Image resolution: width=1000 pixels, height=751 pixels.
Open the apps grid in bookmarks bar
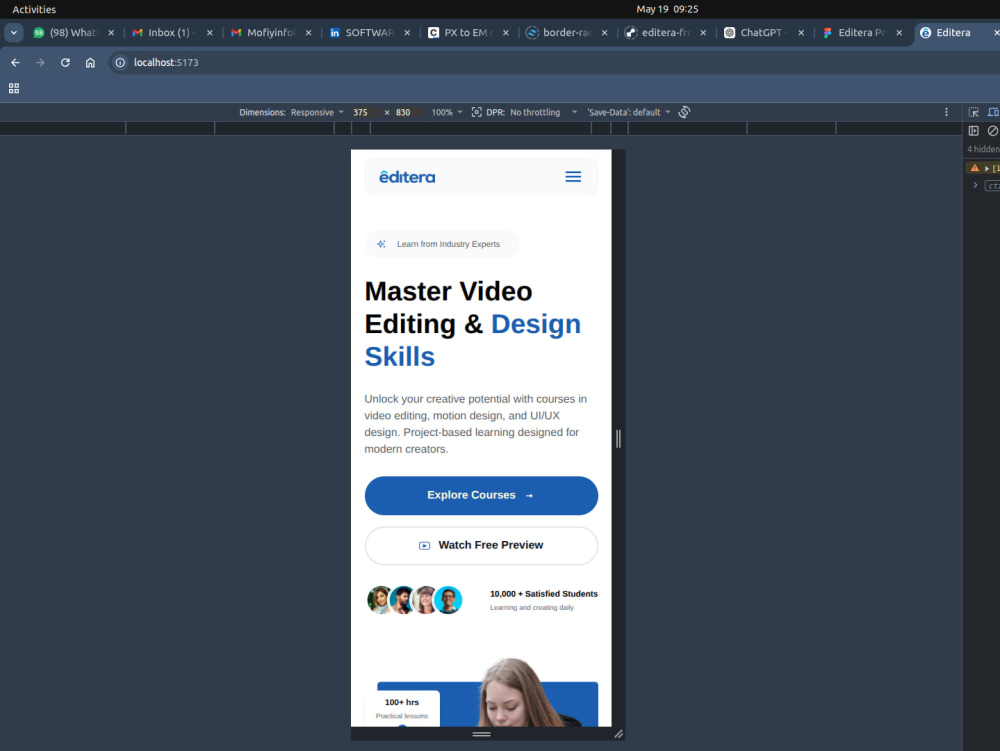(x=14, y=88)
